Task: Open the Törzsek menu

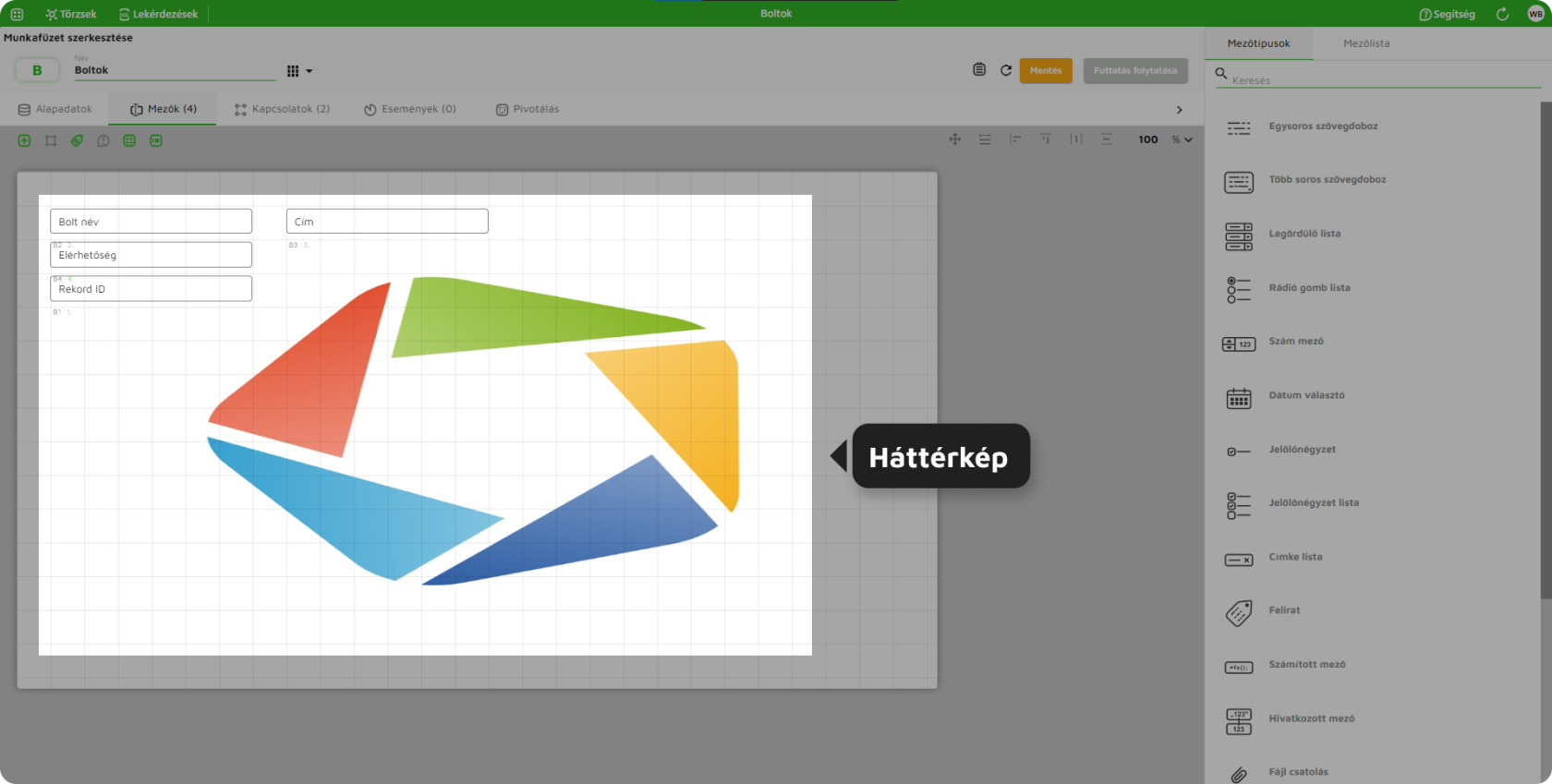Action: 71,14
